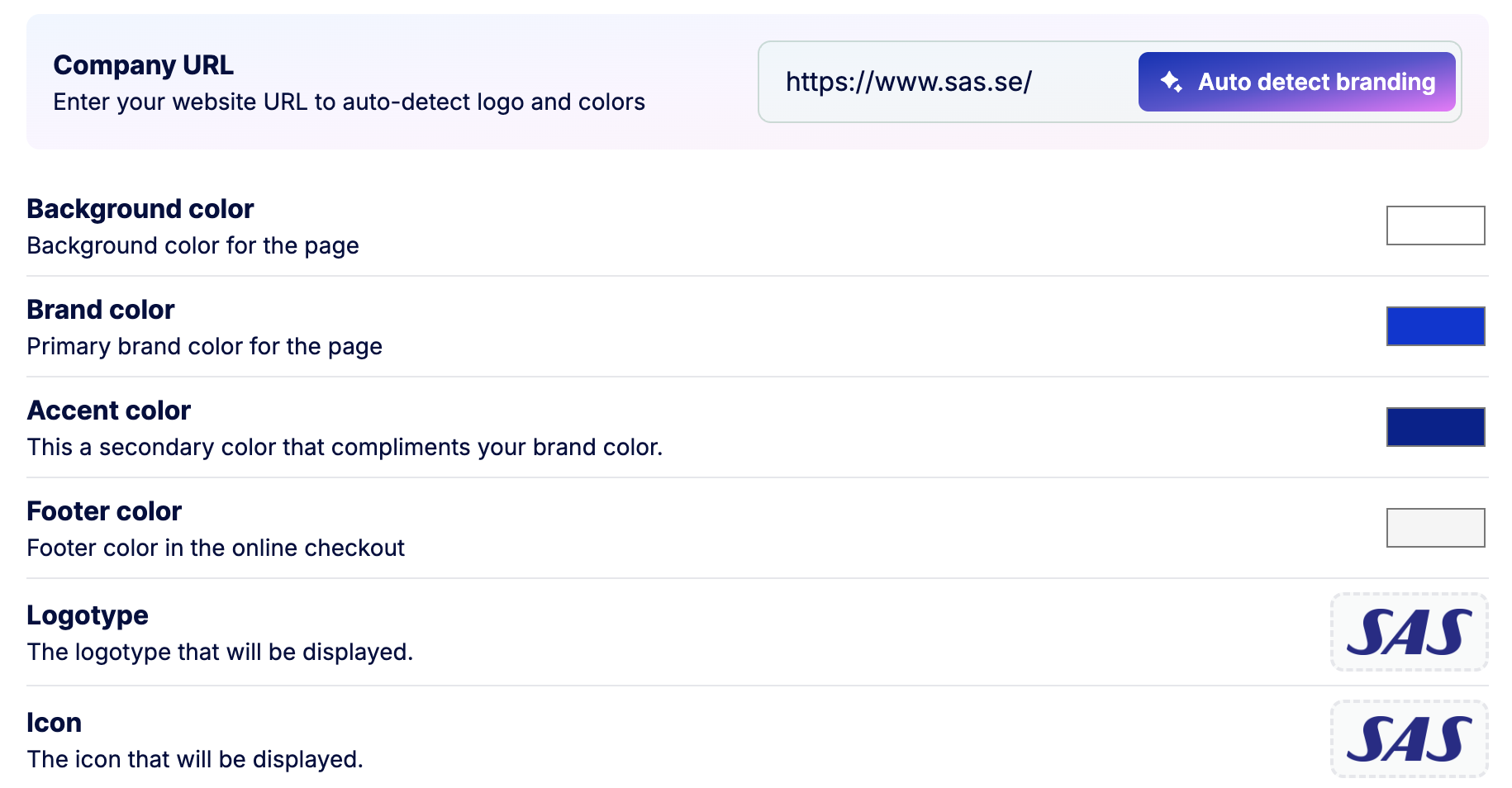Select the Brand color heading text
The image size is (1512, 788).
coord(100,310)
